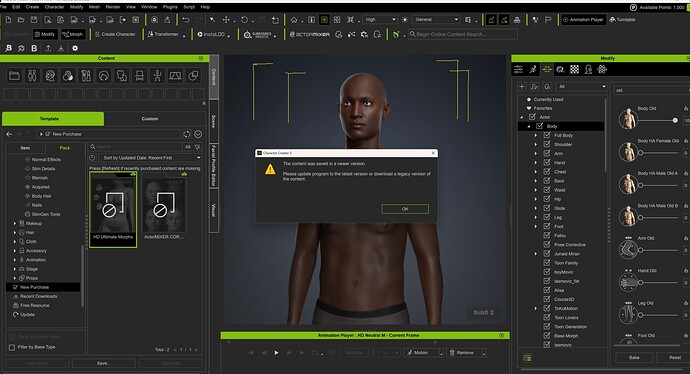Click the Substance Painter icon
The image size is (690, 374).
point(258,34)
